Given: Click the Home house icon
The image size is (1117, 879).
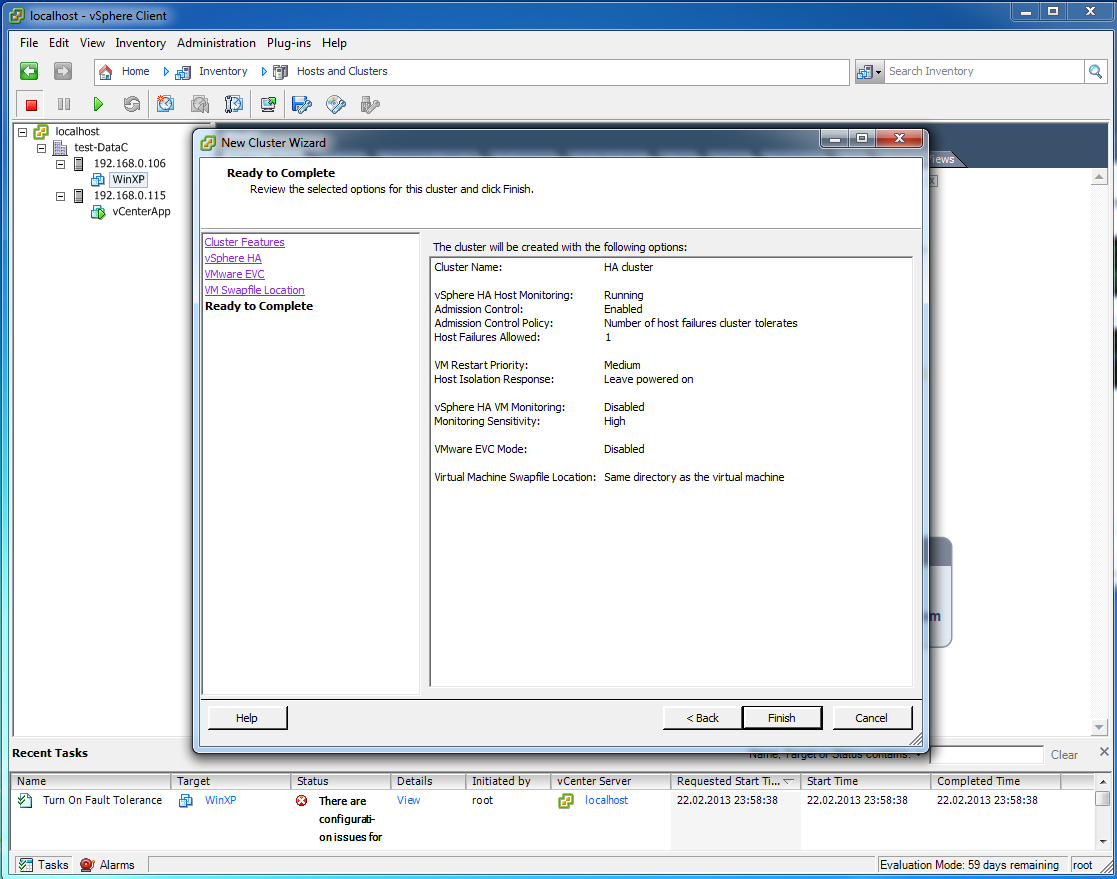Looking at the screenshot, I should [105, 72].
